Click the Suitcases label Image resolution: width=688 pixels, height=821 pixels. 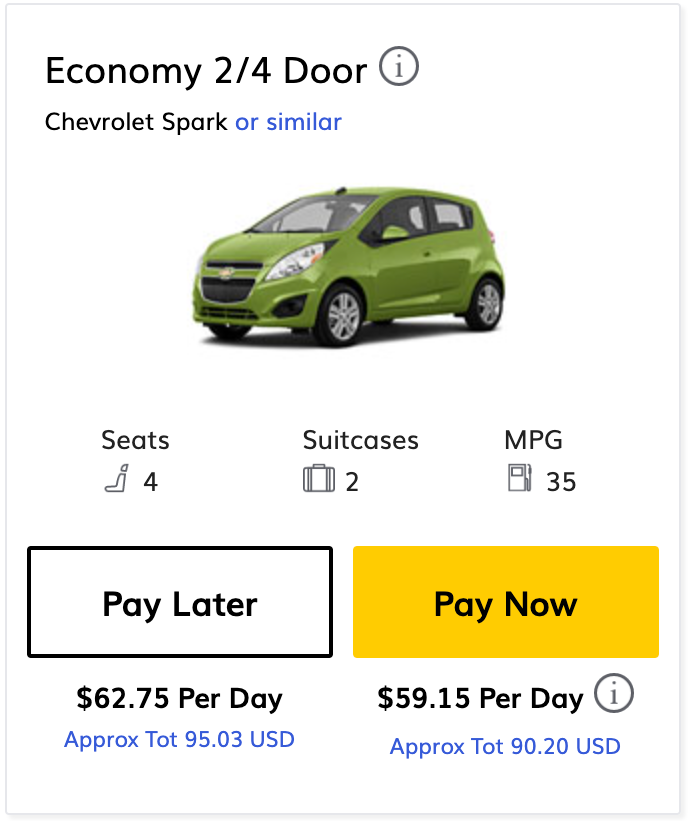point(360,440)
